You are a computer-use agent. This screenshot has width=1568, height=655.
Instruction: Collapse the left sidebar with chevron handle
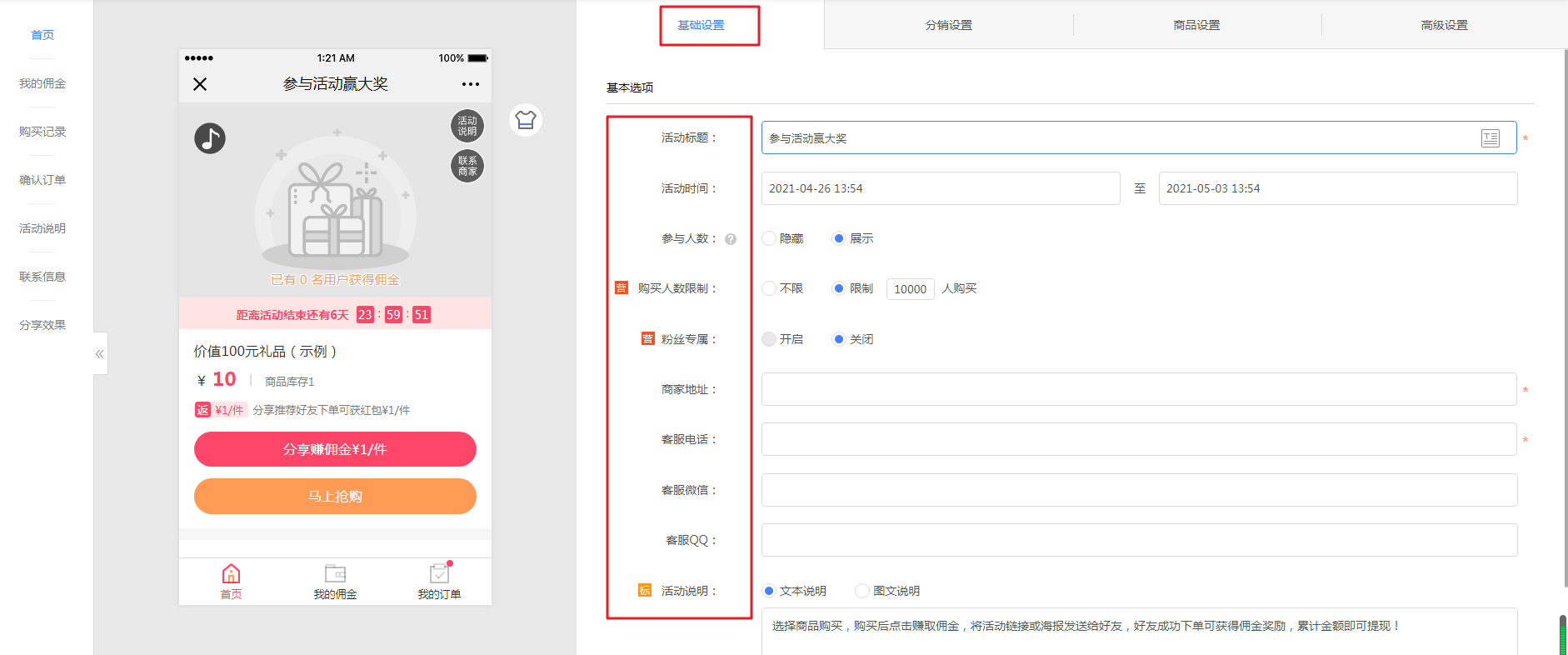pyautogui.click(x=100, y=354)
